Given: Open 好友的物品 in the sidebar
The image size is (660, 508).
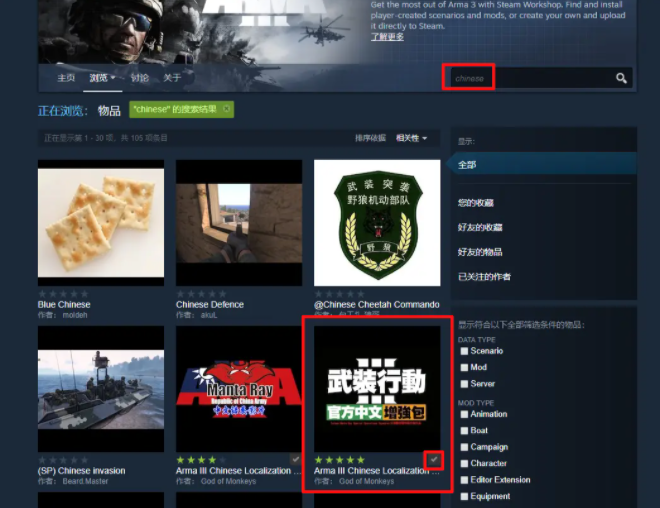Looking at the screenshot, I should 480,252.
